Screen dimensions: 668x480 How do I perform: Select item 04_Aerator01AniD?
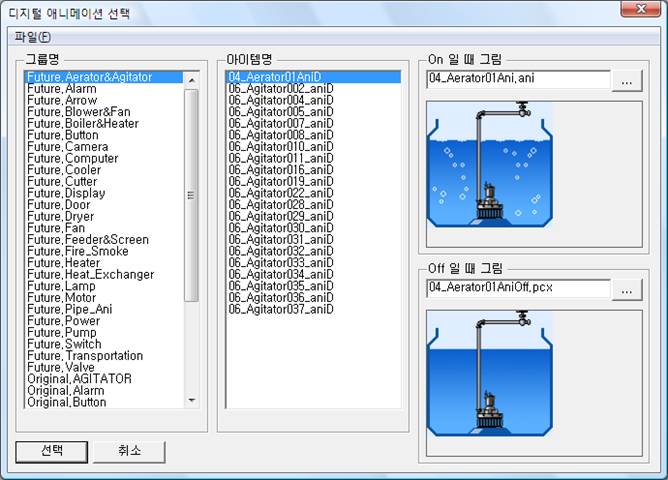click(313, 77)
